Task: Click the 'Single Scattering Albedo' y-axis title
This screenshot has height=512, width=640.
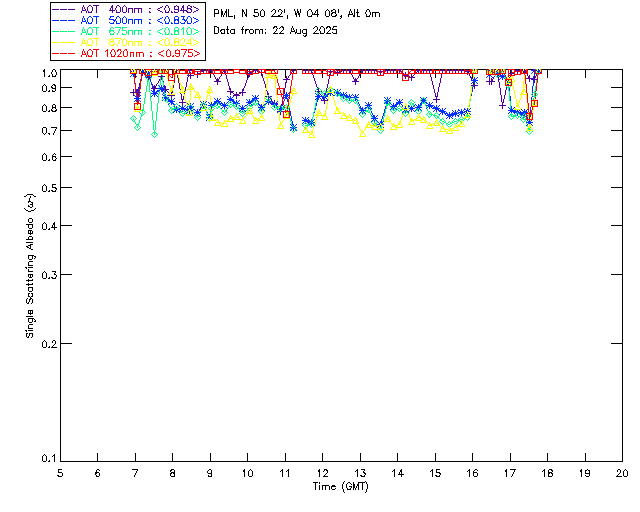Action: [31, 266]
